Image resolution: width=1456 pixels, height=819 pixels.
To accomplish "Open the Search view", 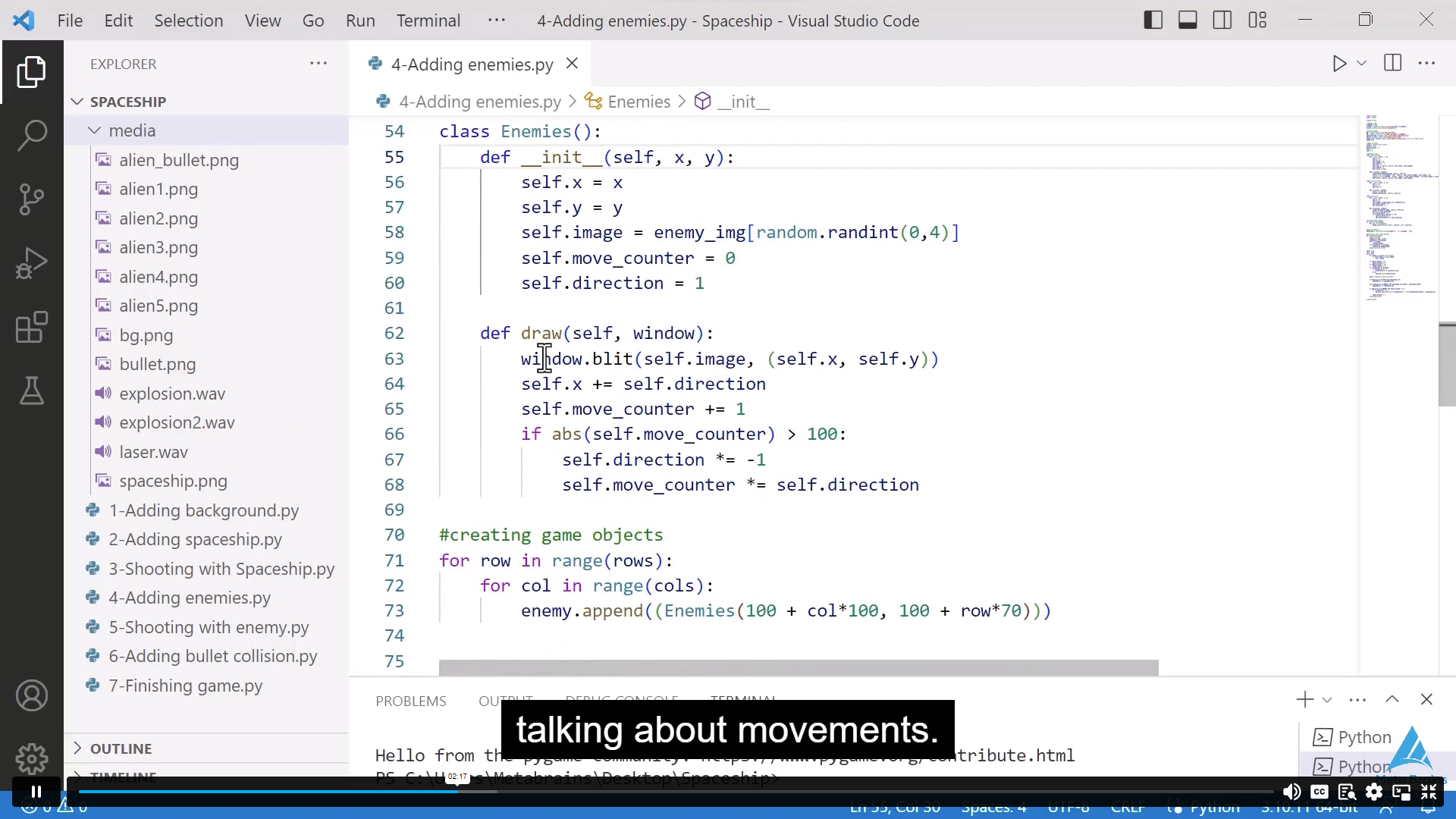I will point(31,135).
